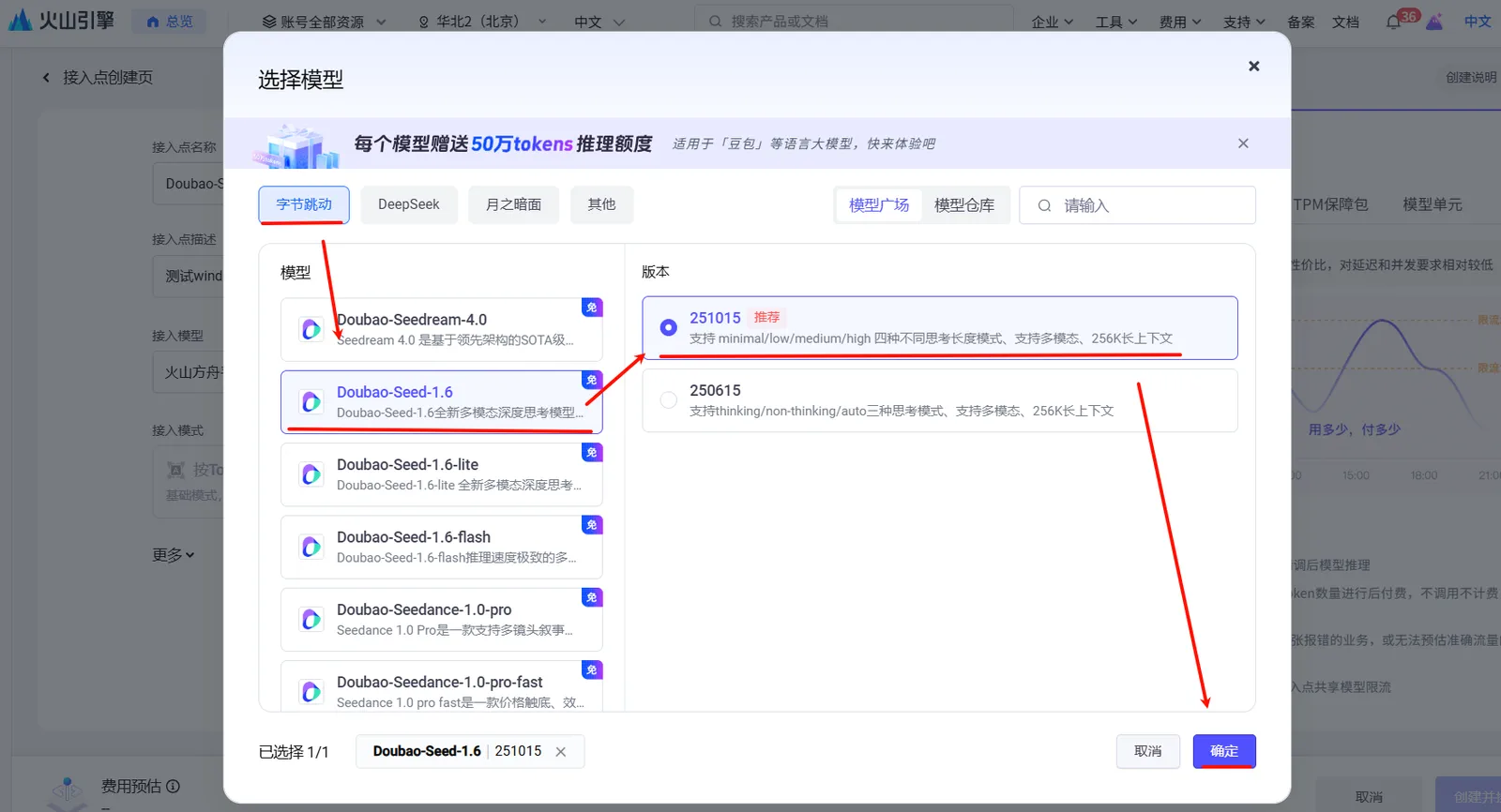Click the 推荐 tag beside 251015
The image size is (1501, 812).
point(766,318)
